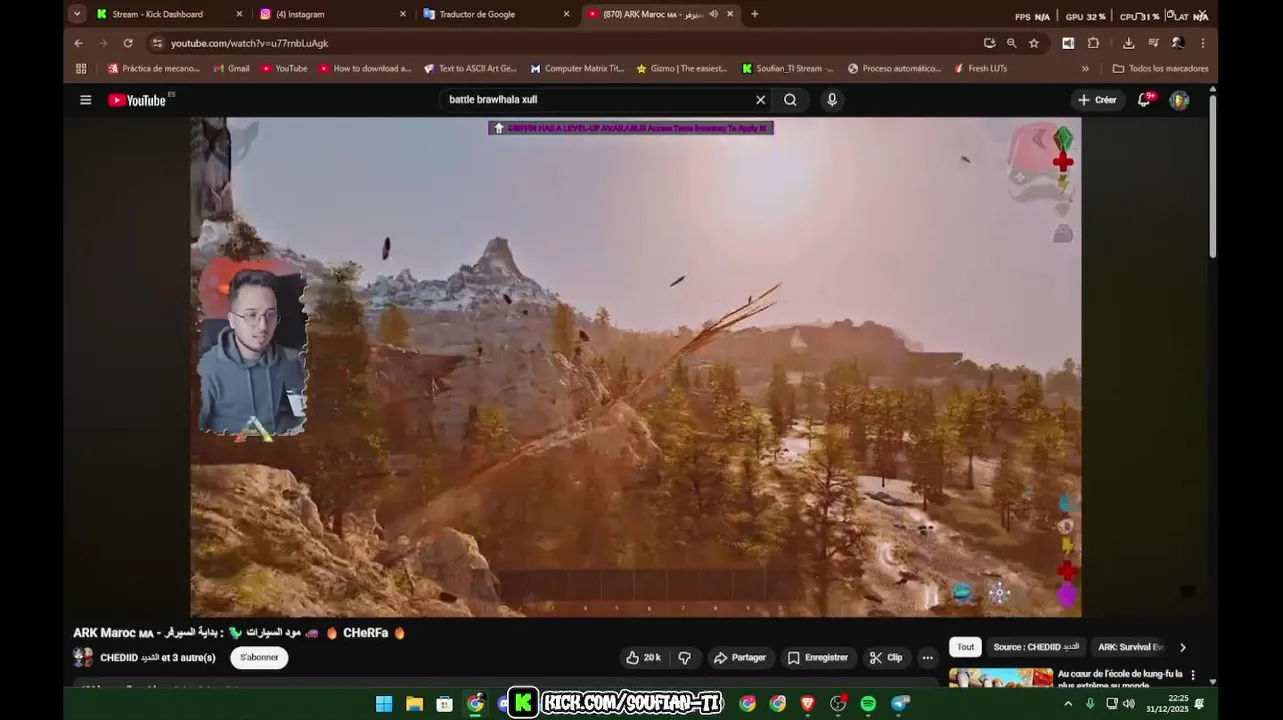Open the Chrome apps grid in the bookmarks bar
Viewport: 1283px width, 720px height.
(81, 69)
